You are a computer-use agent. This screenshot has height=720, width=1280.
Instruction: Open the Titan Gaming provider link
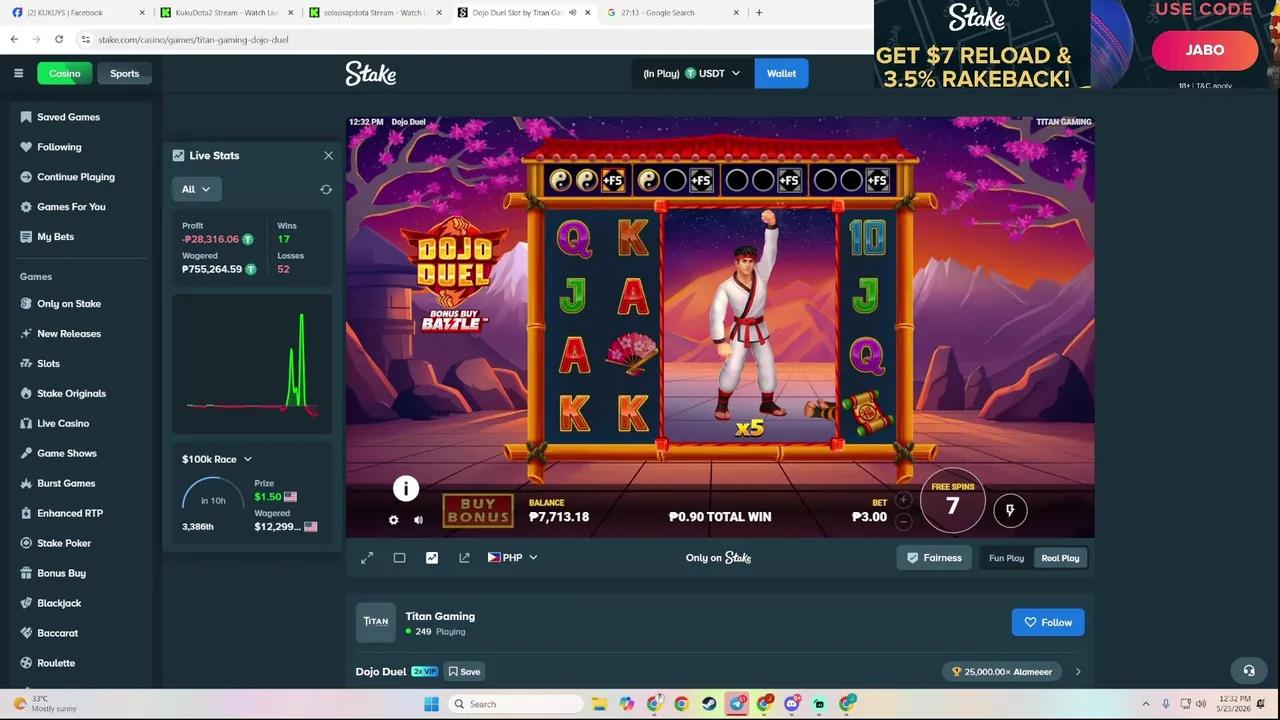440,616
